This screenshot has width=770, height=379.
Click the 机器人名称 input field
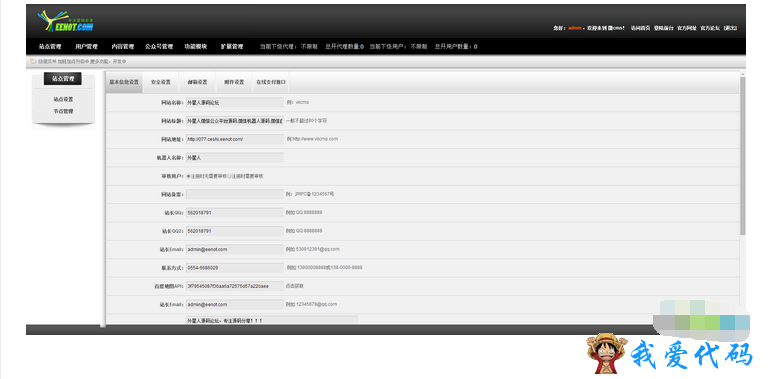point(234,158)
